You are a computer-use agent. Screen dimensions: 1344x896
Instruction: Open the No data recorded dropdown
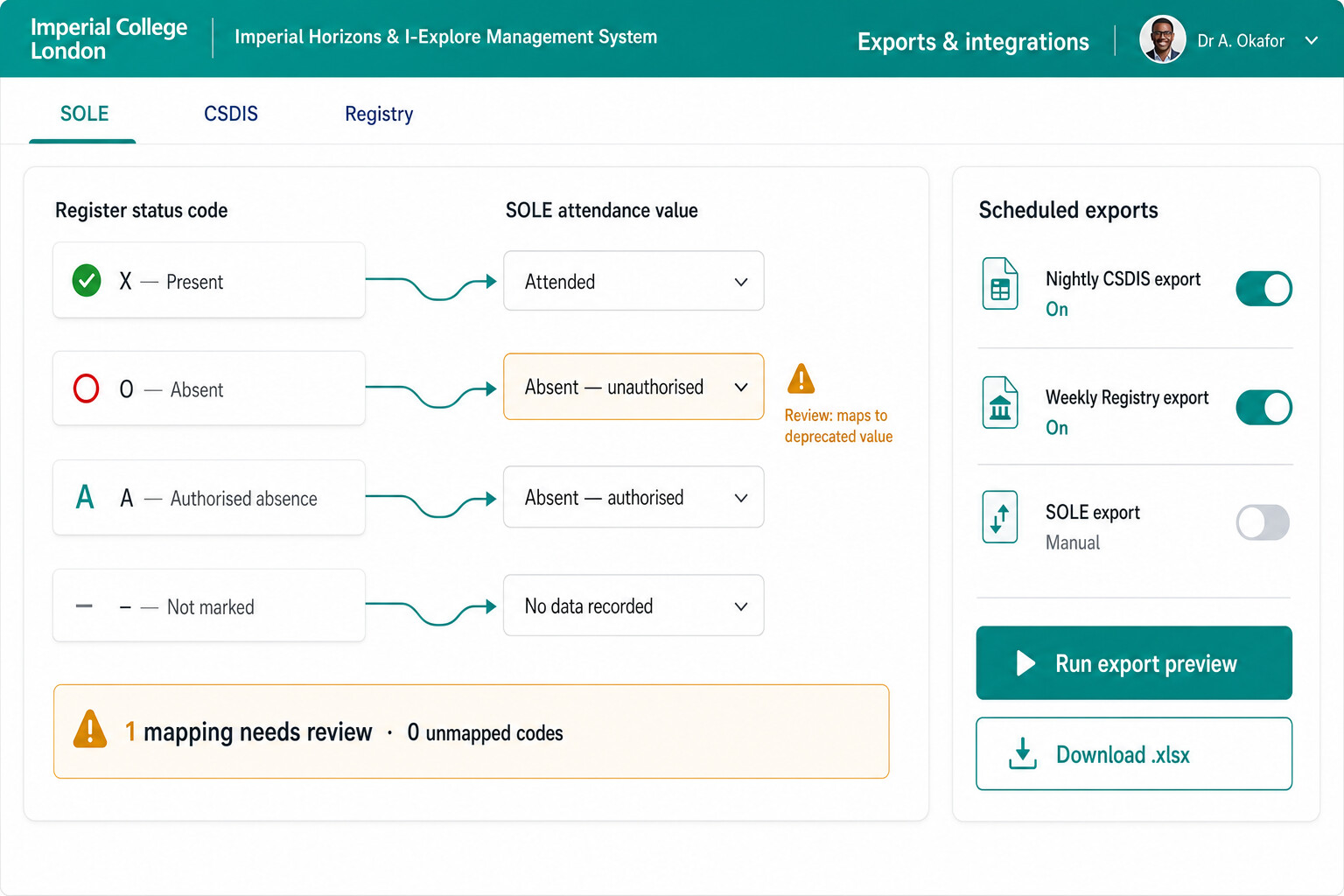633,605
